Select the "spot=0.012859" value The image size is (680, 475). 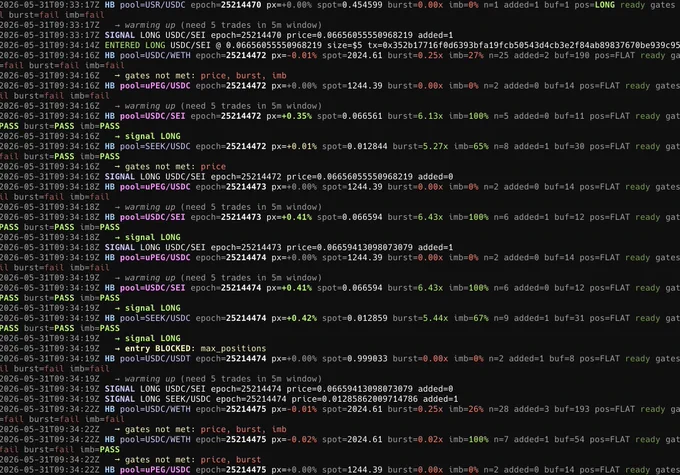[x=355, y=318]
